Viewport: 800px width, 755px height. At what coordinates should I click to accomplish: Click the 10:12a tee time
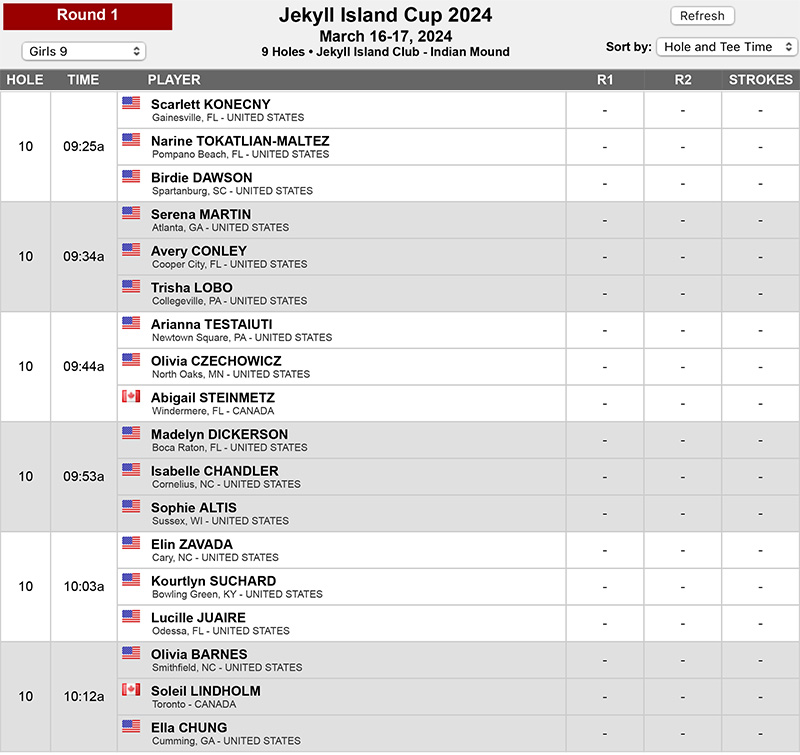[84, 697]
